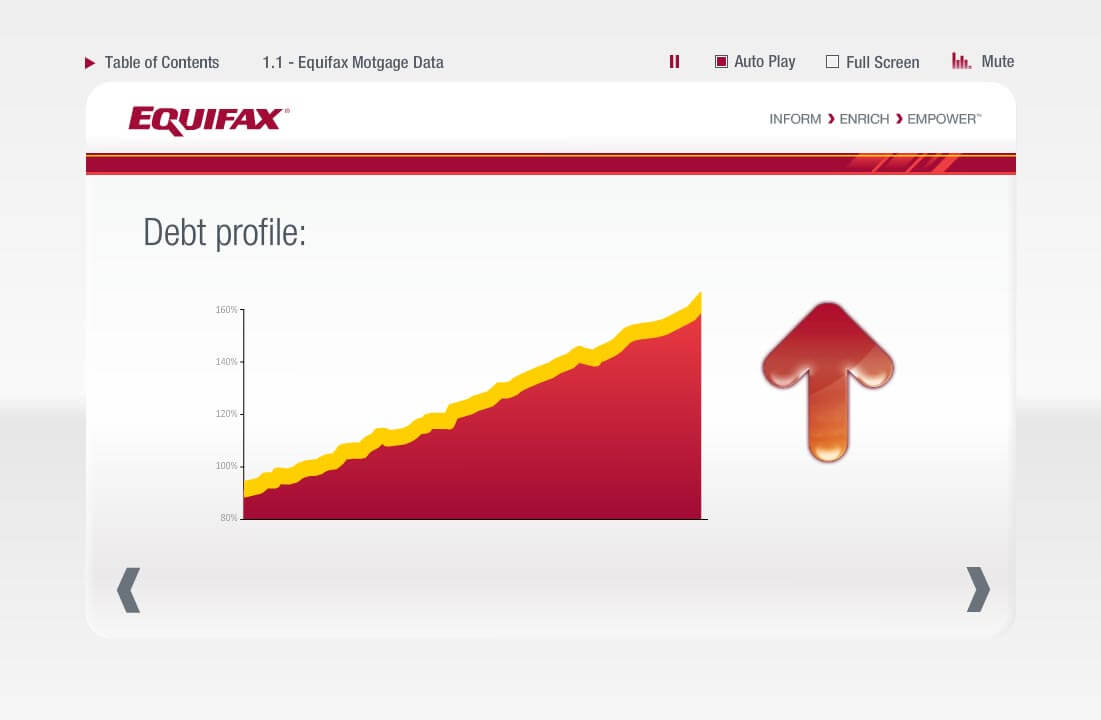Open the Table of Contents menu
This screenshot has width=1101, height=720.
point(161,63)
